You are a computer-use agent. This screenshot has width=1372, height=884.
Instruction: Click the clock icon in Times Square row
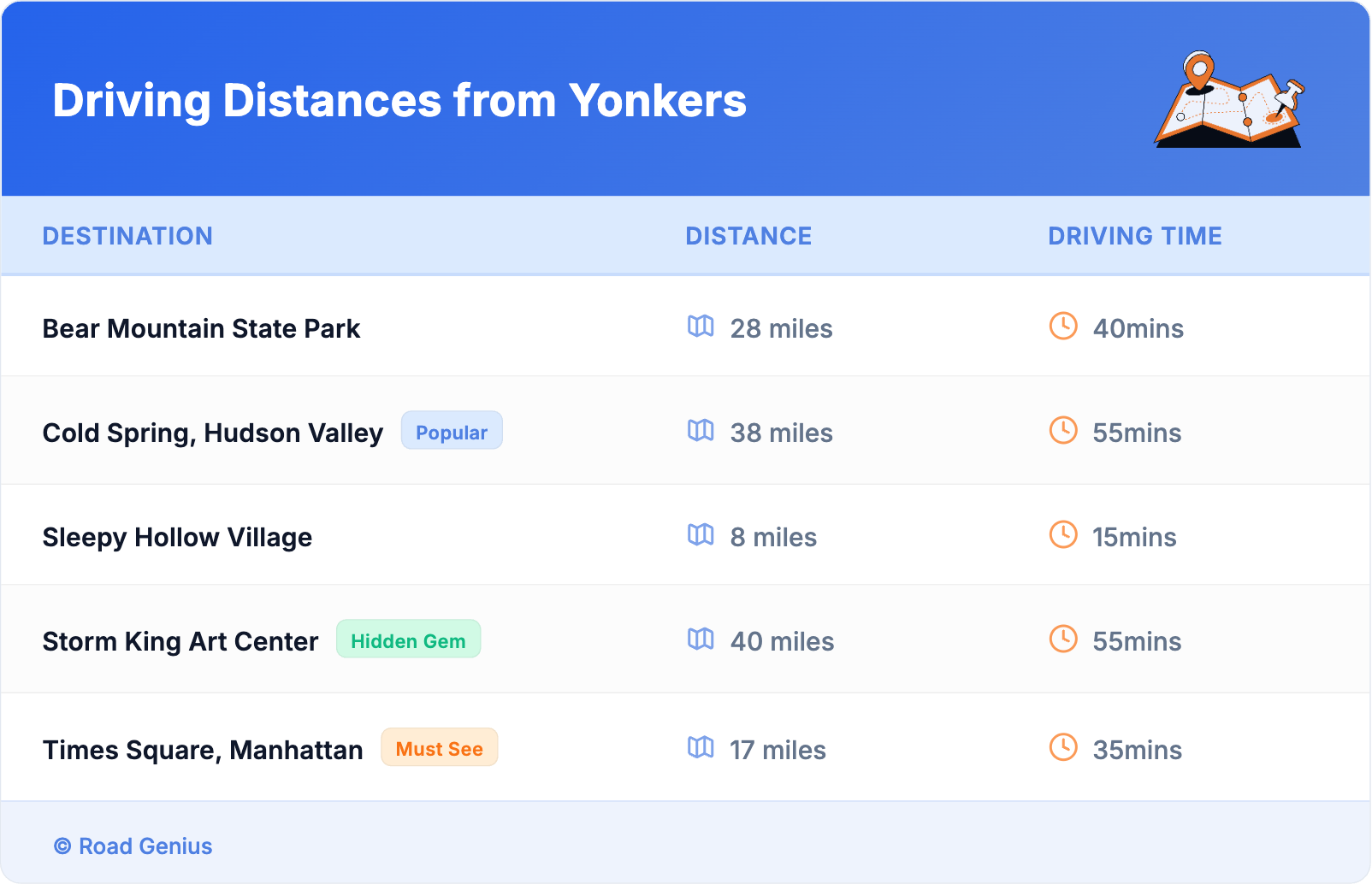1063,748
